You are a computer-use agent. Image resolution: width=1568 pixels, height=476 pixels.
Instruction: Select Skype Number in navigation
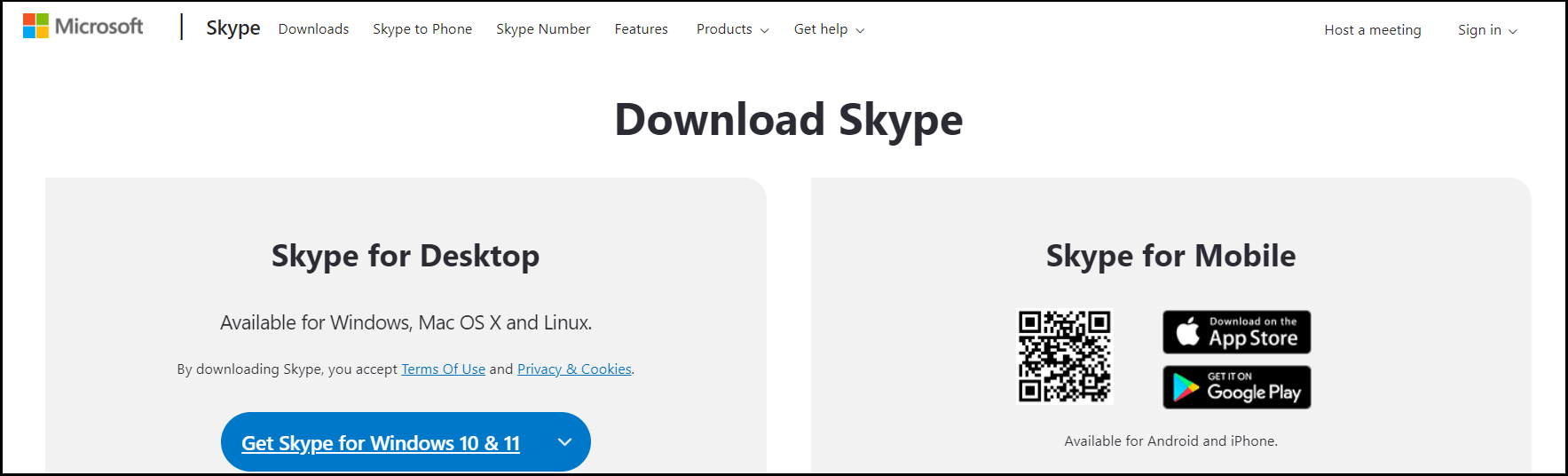point(543,29)
